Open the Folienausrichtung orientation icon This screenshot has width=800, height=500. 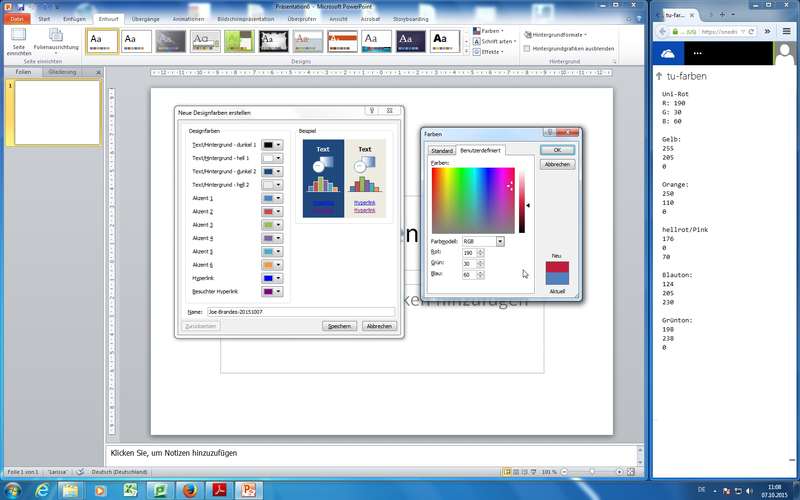(55, 38)
